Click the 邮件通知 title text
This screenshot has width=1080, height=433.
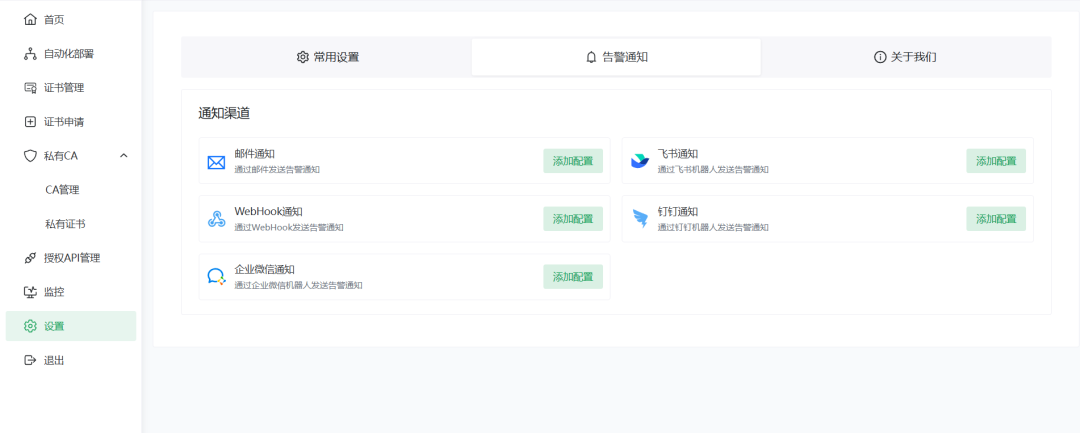pyautogui.click(x=255, y=154)
